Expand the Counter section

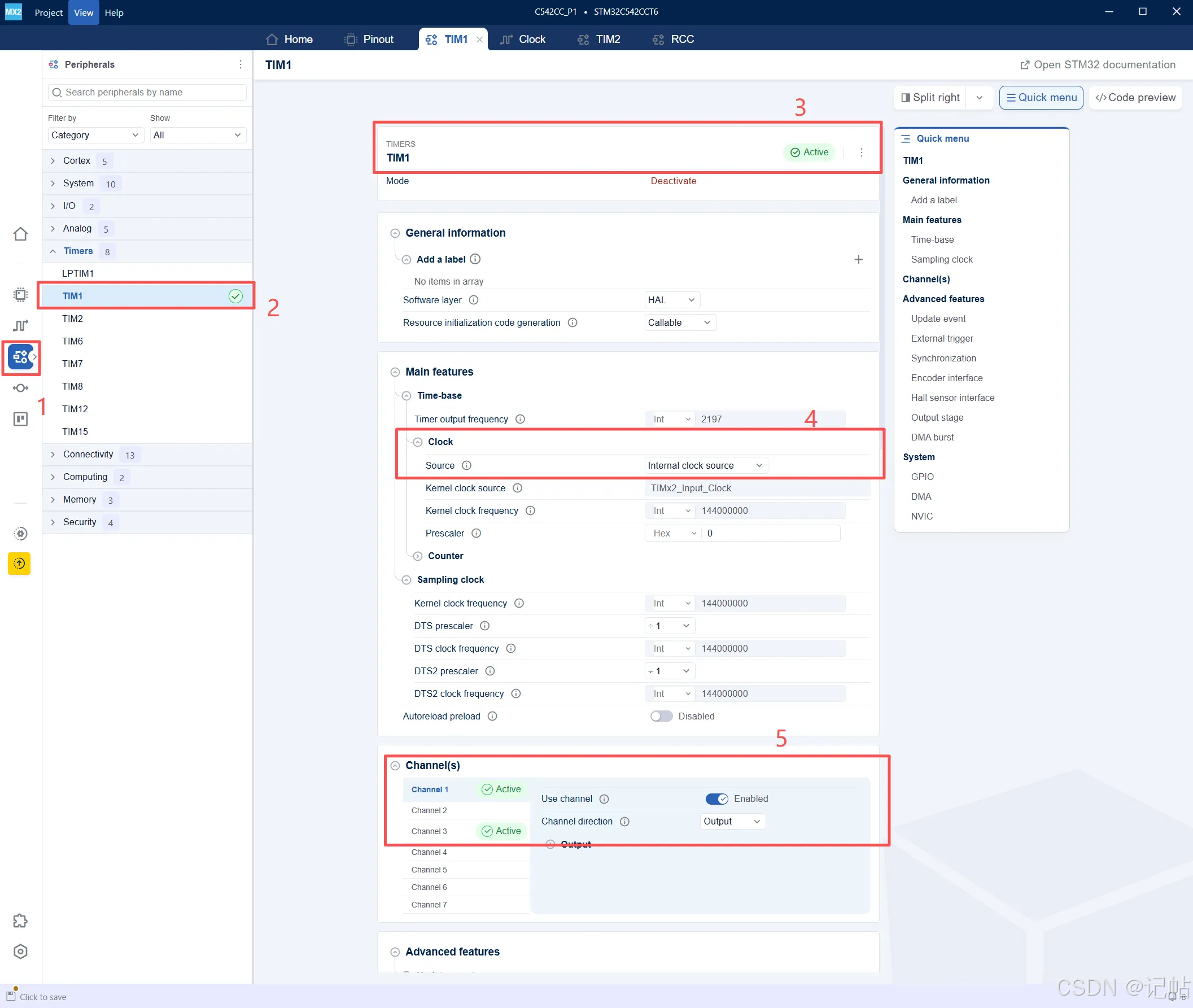pos(418,556)
